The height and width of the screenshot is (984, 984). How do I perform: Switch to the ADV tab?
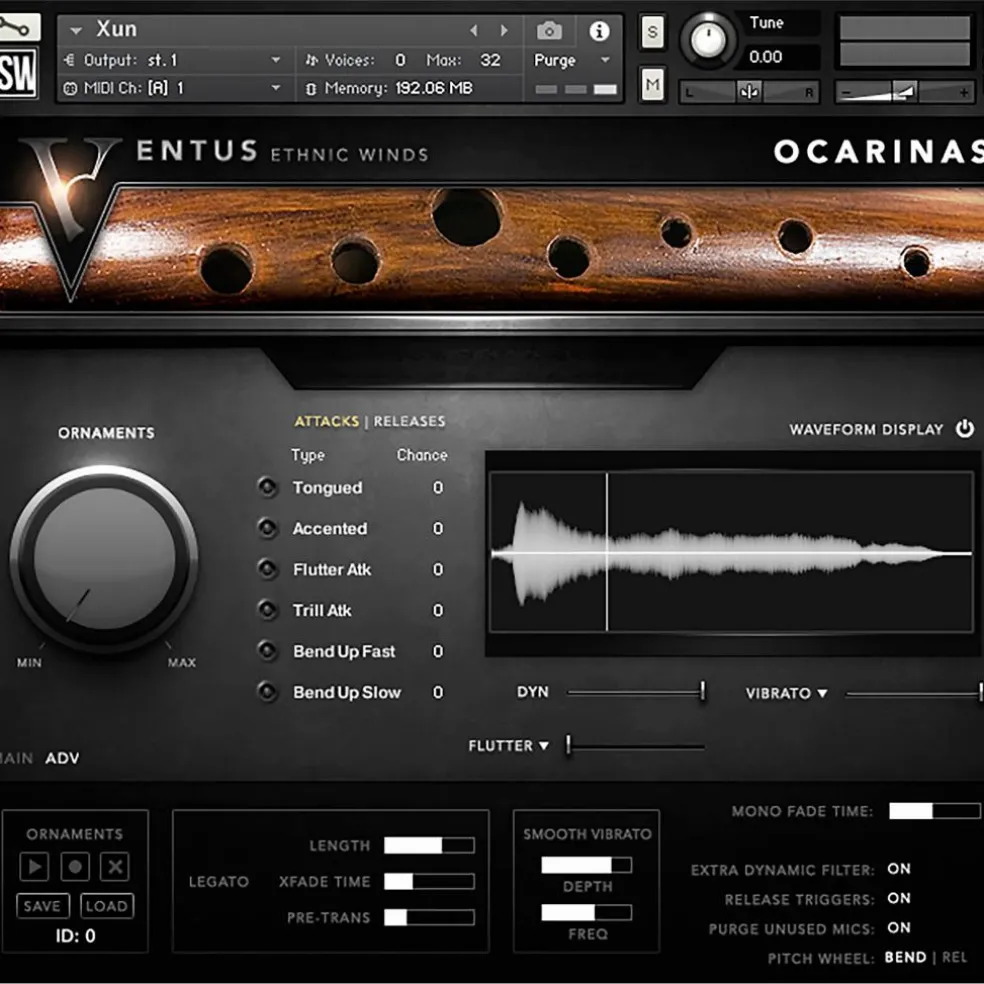(62, 758)
